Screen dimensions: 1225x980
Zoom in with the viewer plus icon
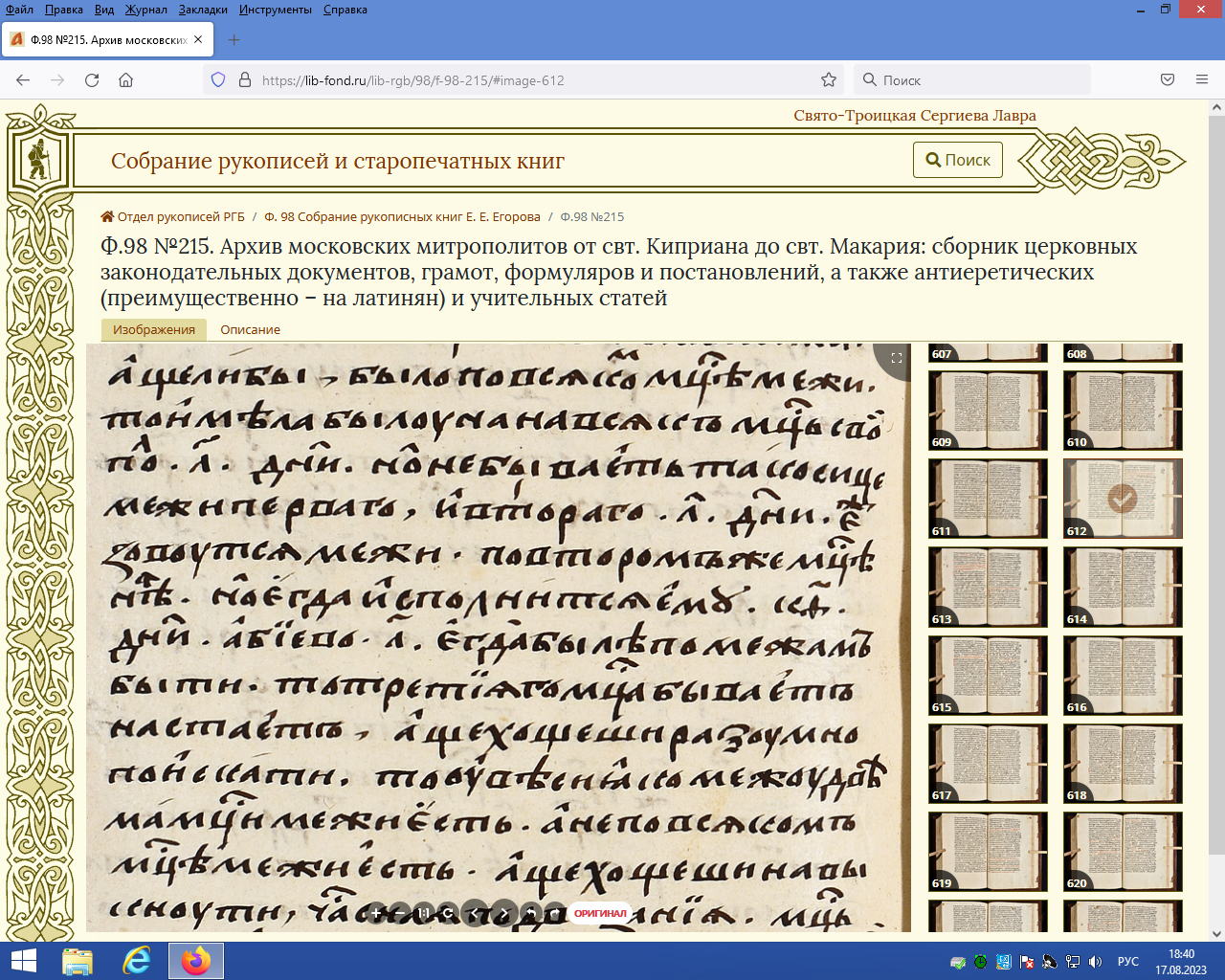point(377,913)
